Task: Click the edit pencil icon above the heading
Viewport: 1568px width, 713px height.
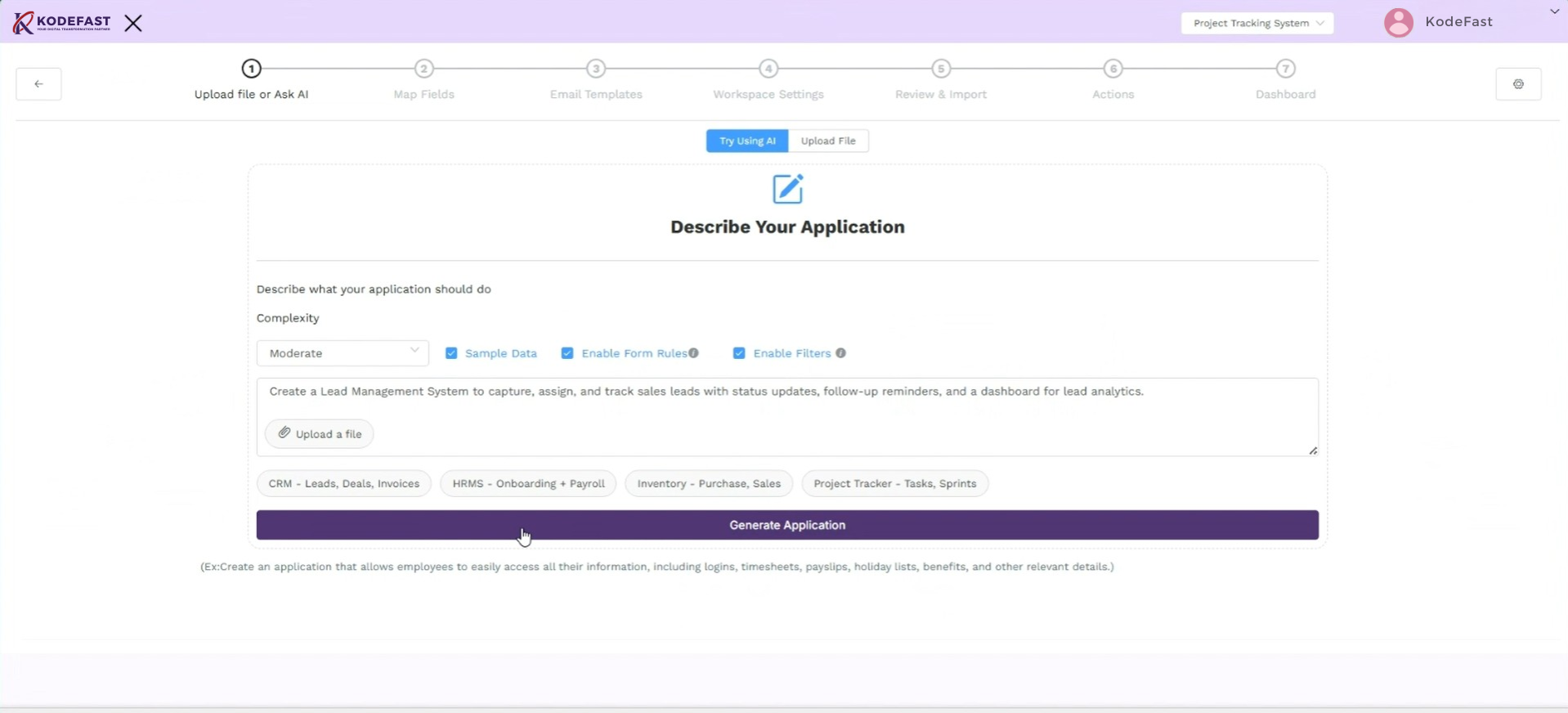Action: click(x=787, y=189)
